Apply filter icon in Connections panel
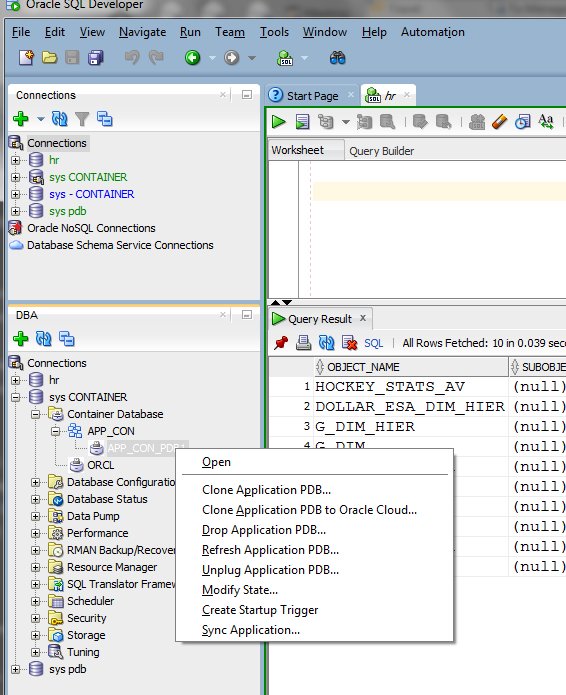 tap(82, 119)
